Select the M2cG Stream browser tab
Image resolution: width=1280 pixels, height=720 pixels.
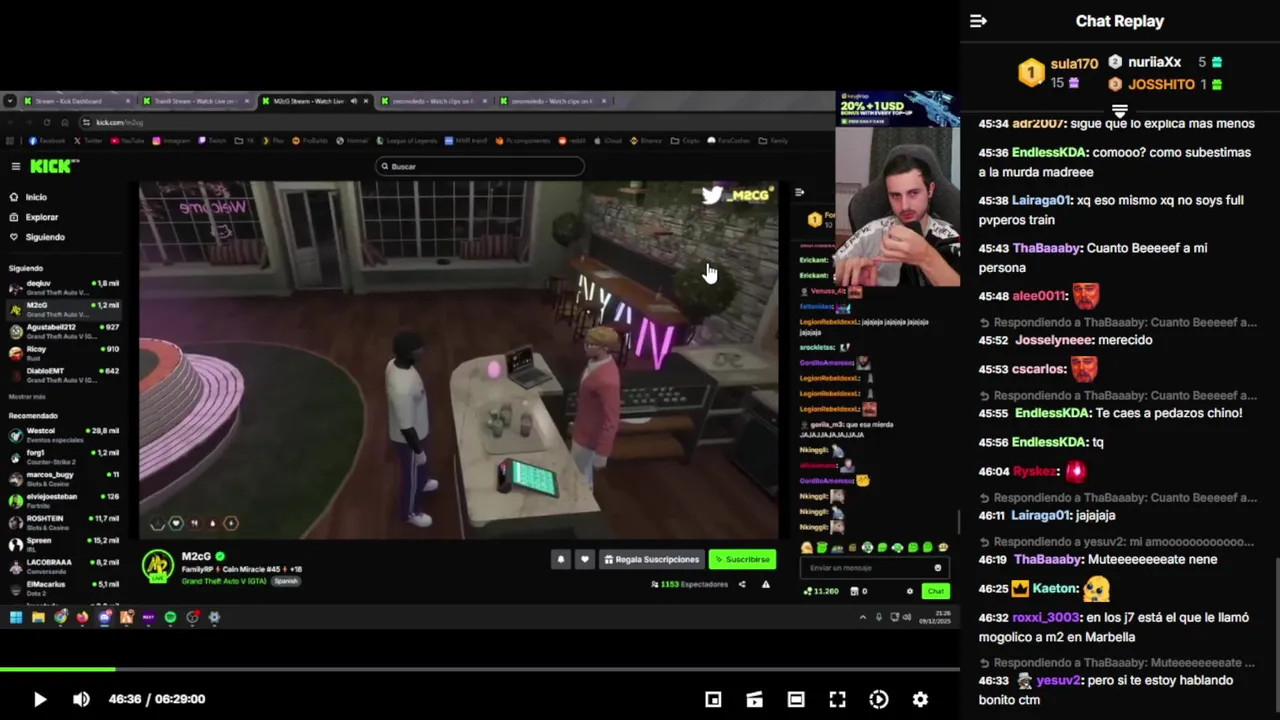(314, 101)
